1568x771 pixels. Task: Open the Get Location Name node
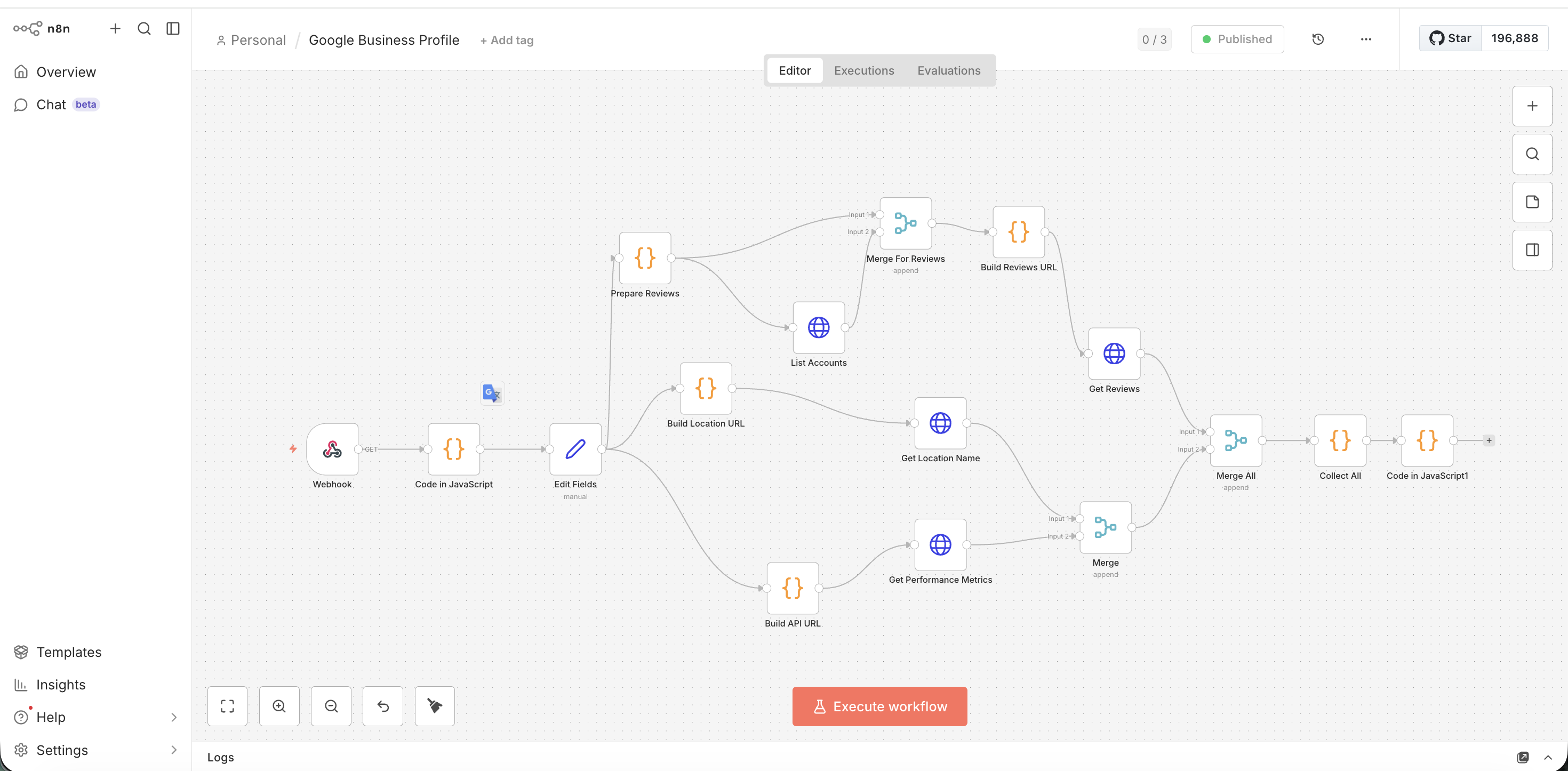point(940,423)
